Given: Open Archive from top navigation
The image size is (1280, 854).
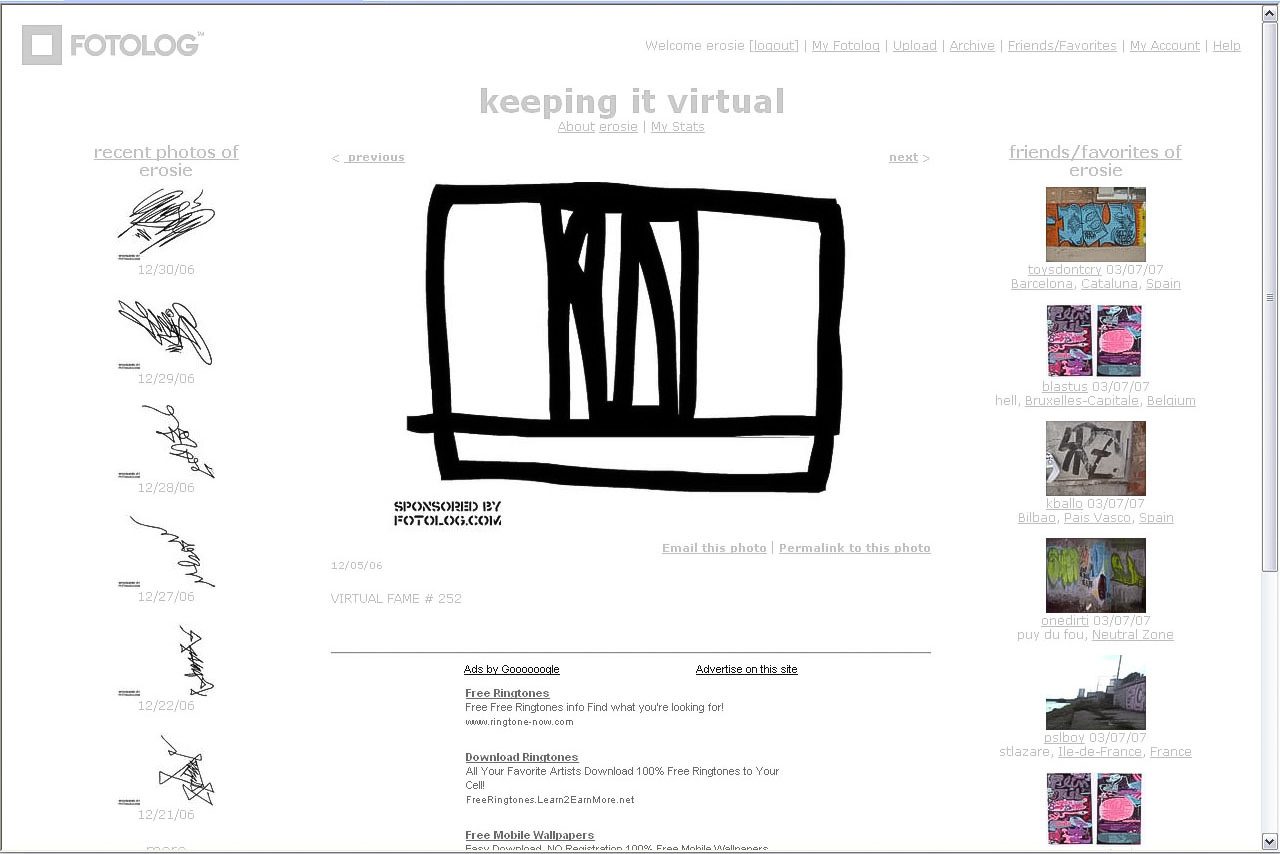Looking at the screenshot, I should click(x=971, y=46).
